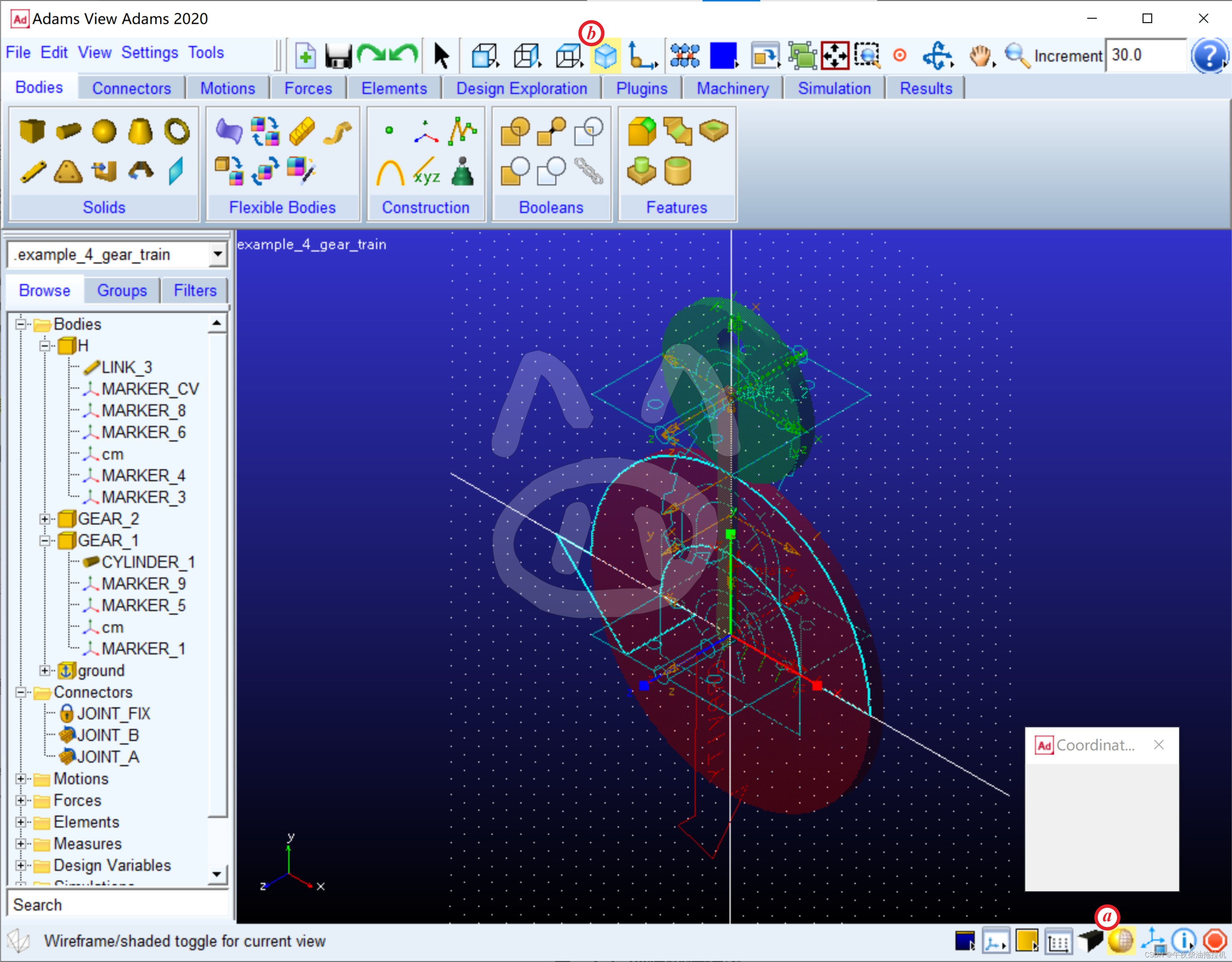The image size is (1232, 962).
Task: Open the blue background color swatch
Action: pos(724,56)
